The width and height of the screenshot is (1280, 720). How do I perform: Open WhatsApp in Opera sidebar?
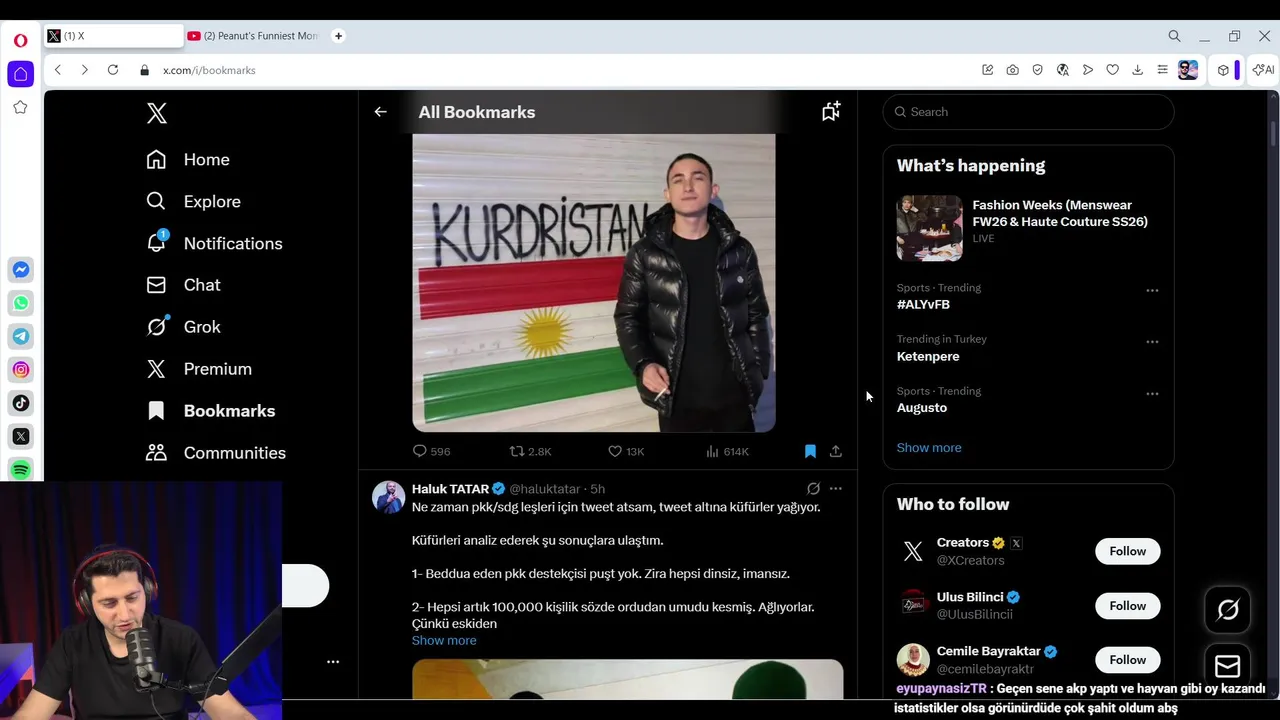click(20, 303)
